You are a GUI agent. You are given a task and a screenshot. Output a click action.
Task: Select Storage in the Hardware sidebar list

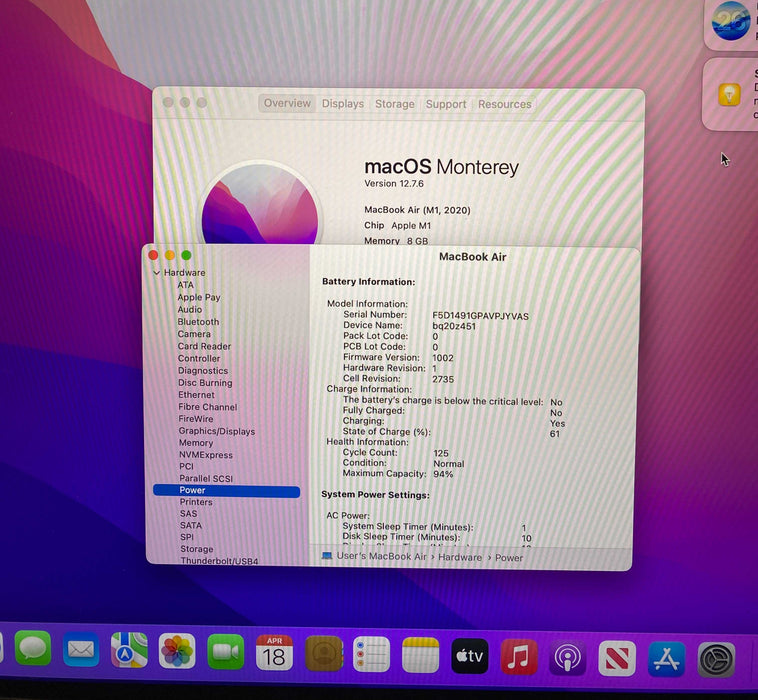click(197, 549)
